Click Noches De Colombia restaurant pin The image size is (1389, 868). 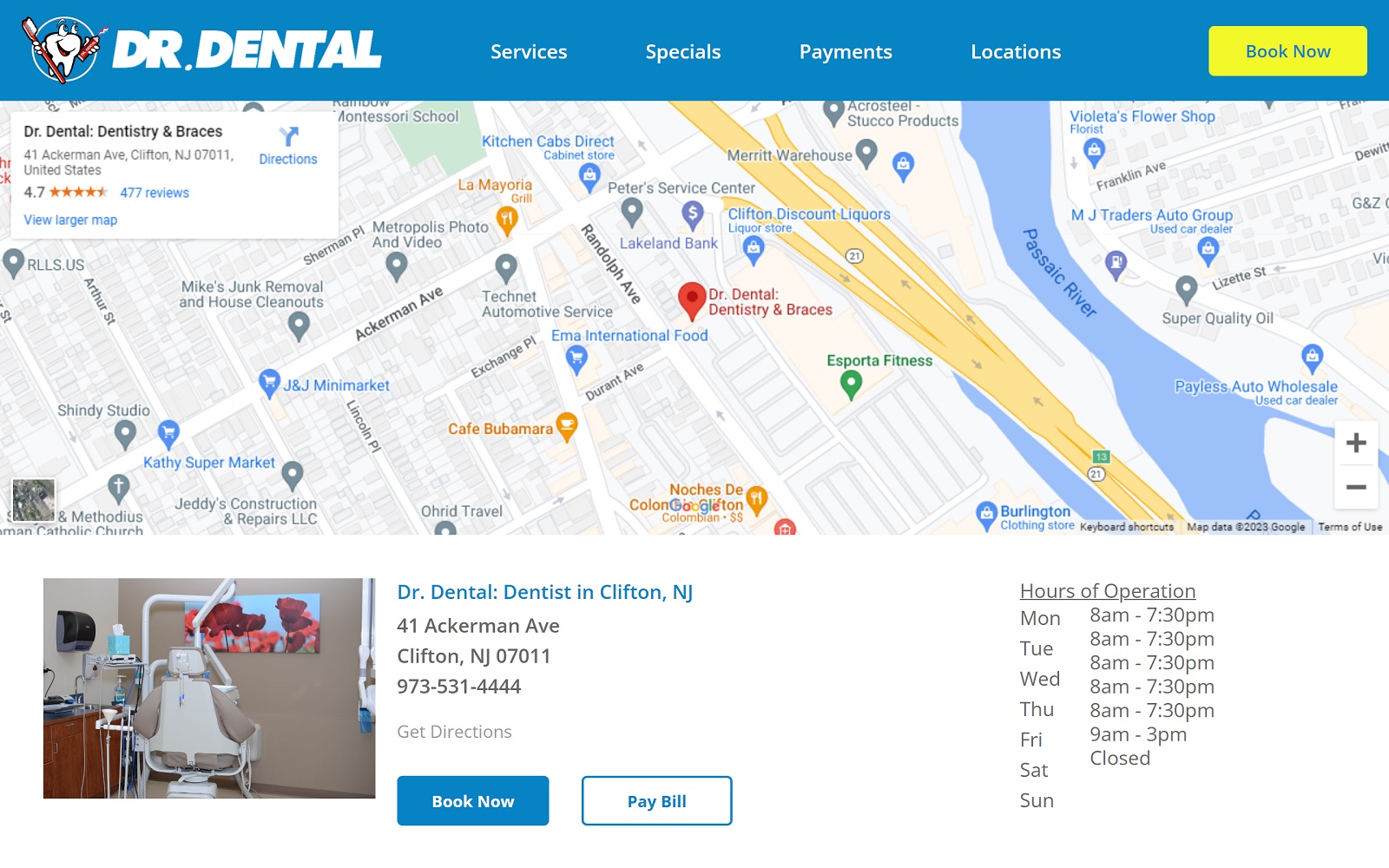click(x=756, y=500)
